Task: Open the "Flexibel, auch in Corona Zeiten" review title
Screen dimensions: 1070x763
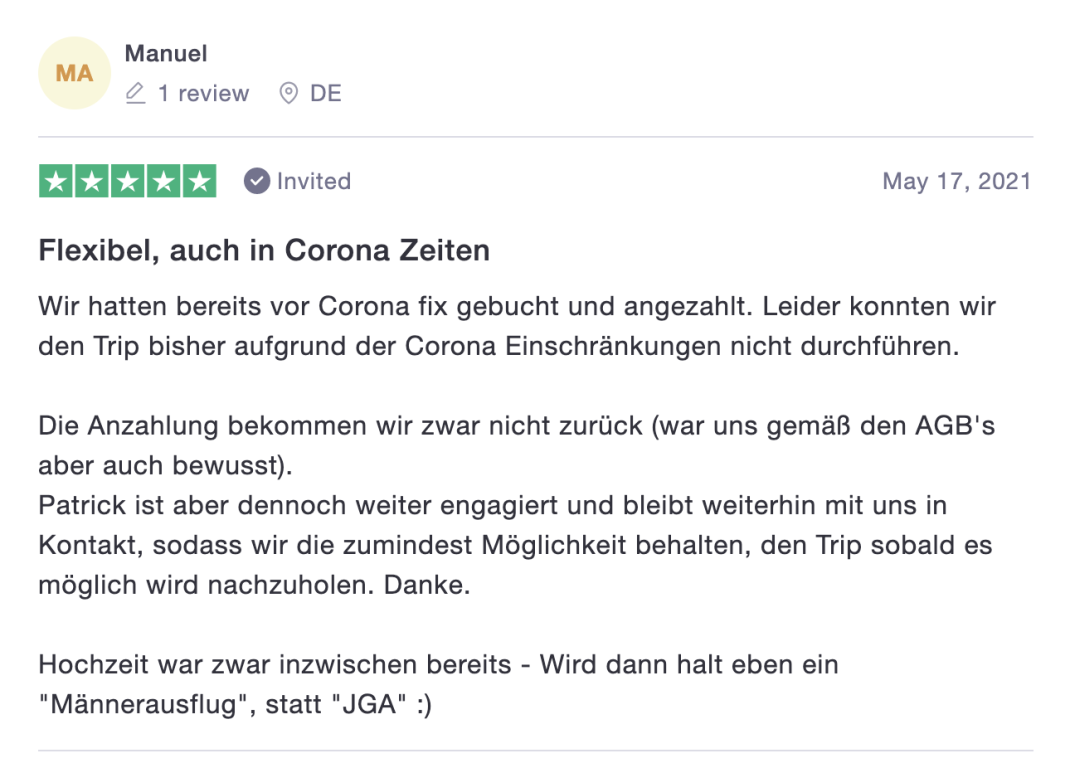Action: coord(264,249)
